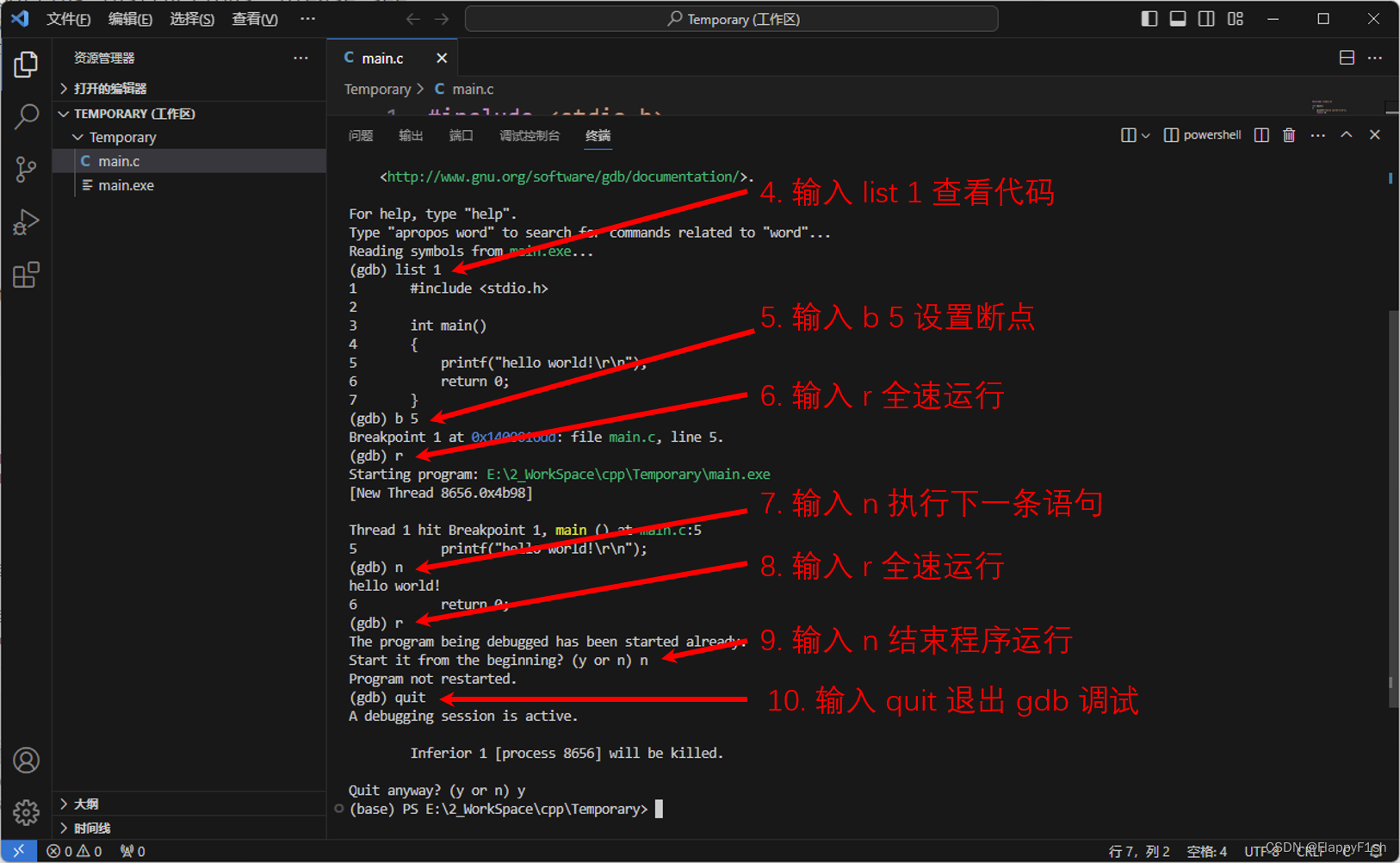Expand the 时间线 timeline section
Viewport: 1400px width, 863px height.
(189, 828)
